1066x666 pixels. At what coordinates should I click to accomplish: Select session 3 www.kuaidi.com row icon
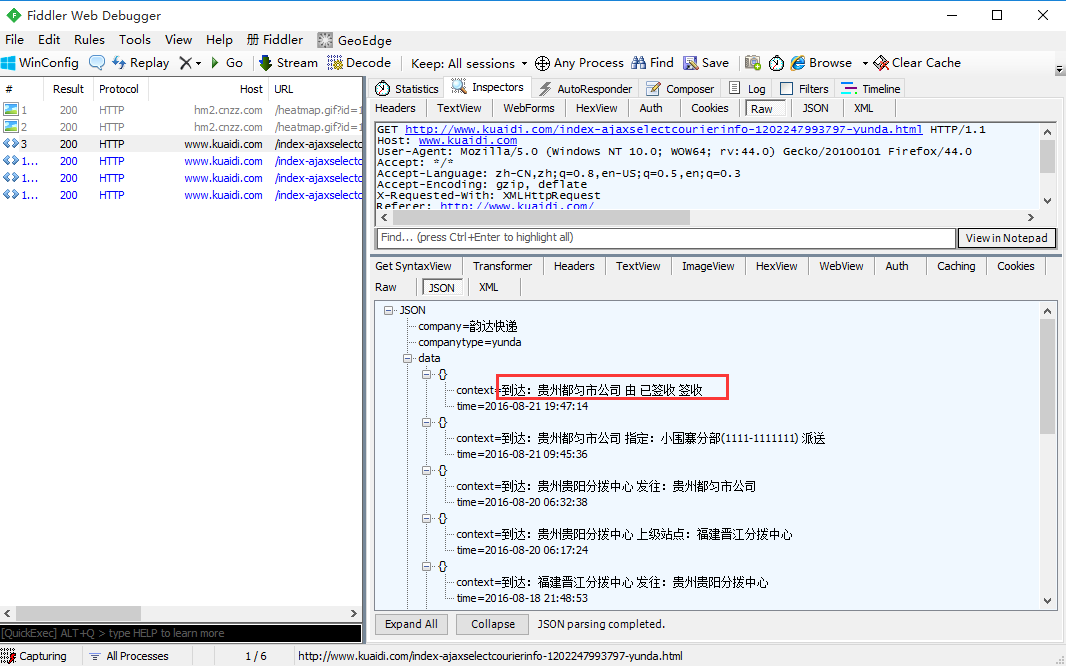pos(10,143)
